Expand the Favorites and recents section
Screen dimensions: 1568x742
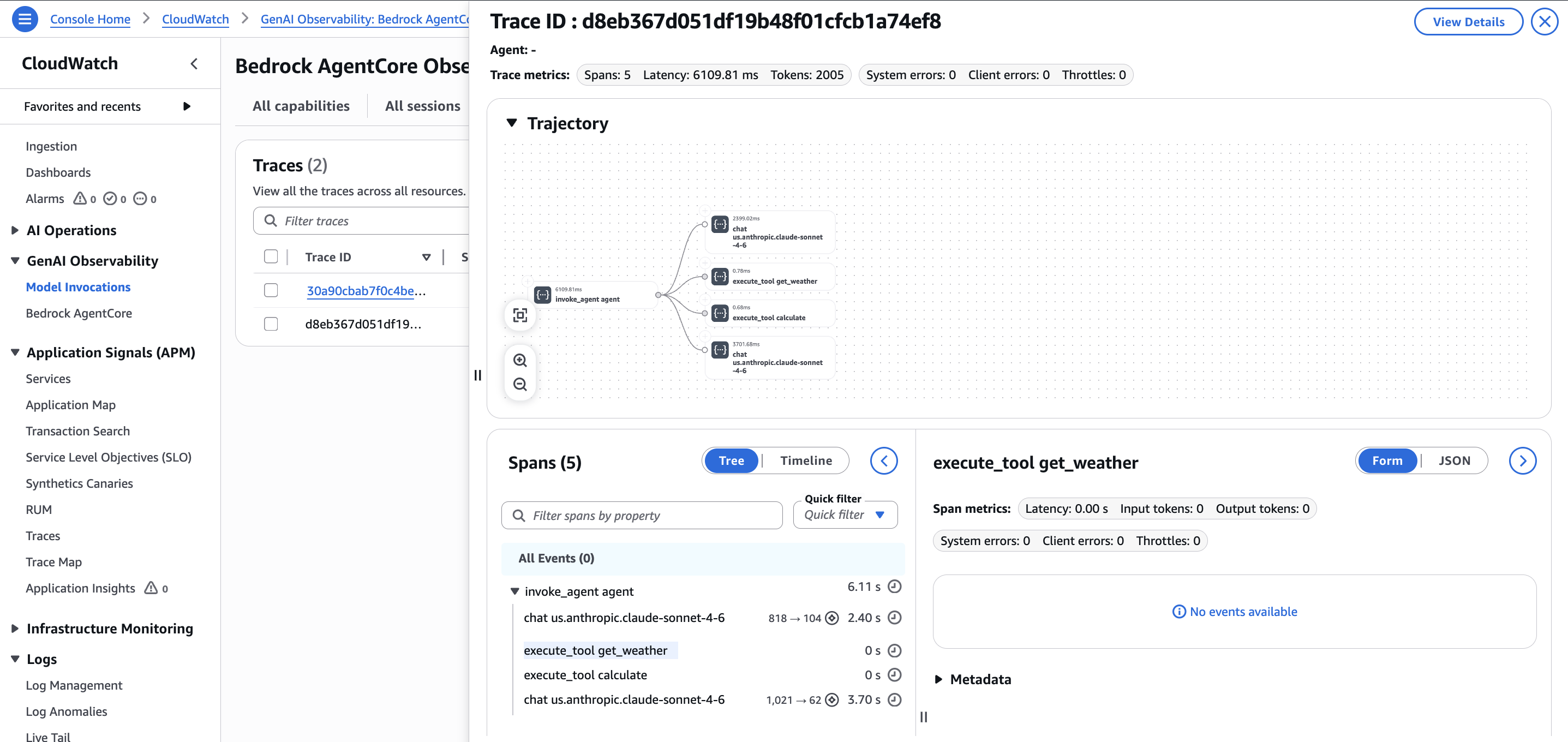pos(187,106)
